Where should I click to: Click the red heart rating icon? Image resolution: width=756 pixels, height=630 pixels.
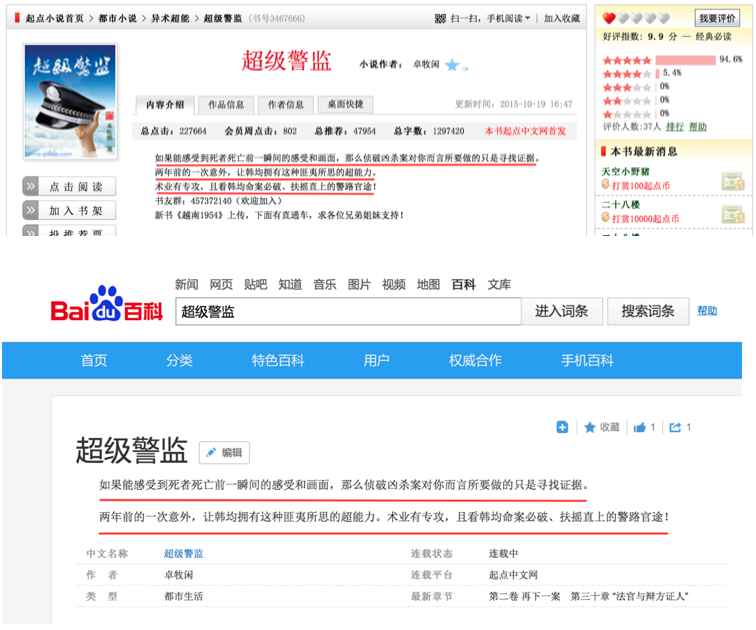tap(609, 18)
